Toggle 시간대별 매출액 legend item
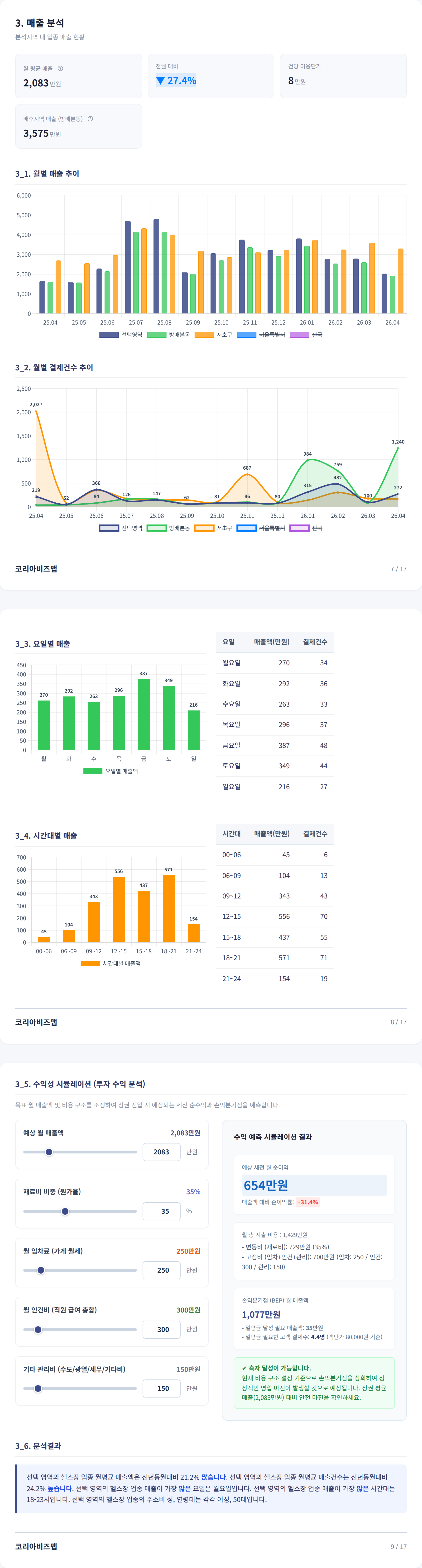Screen dimensions: 422x1568 111,963
